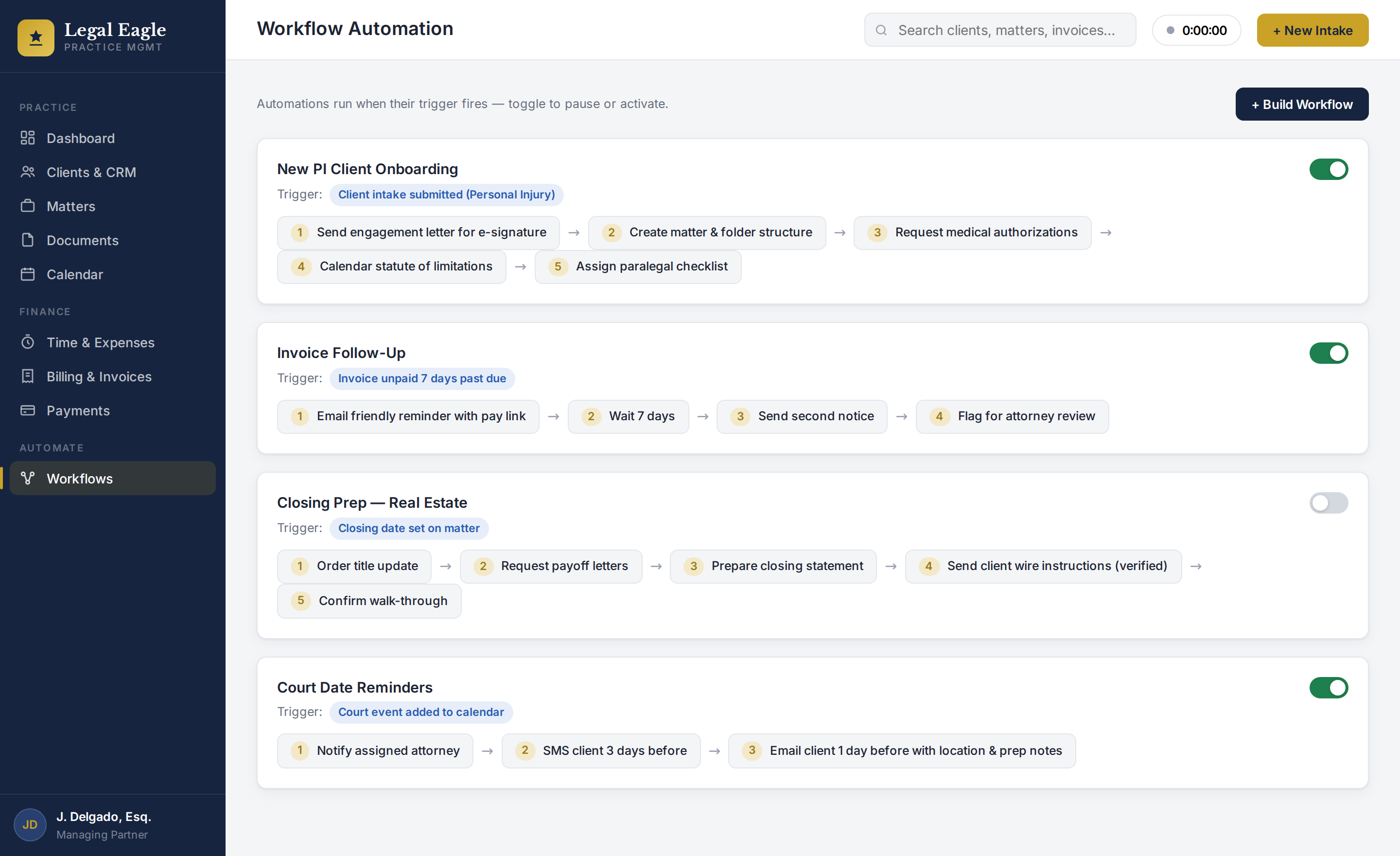
Task: Open Matters in the sidebar
Action: pos(112,206)
